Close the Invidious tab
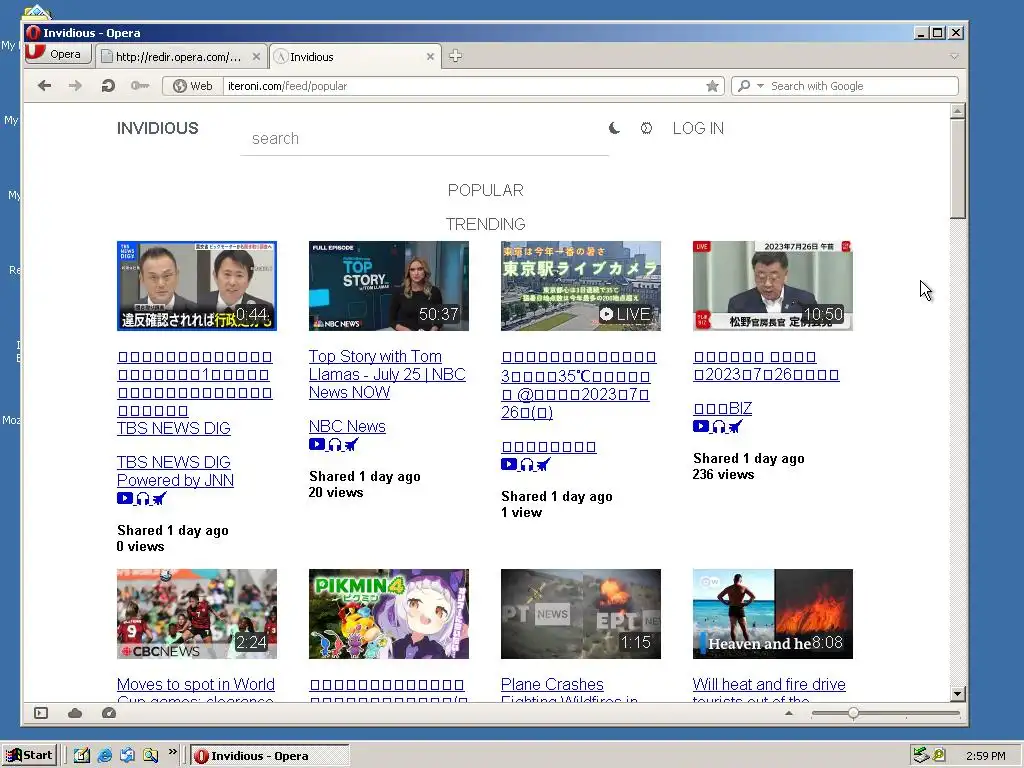 click(x=430, y=57)
